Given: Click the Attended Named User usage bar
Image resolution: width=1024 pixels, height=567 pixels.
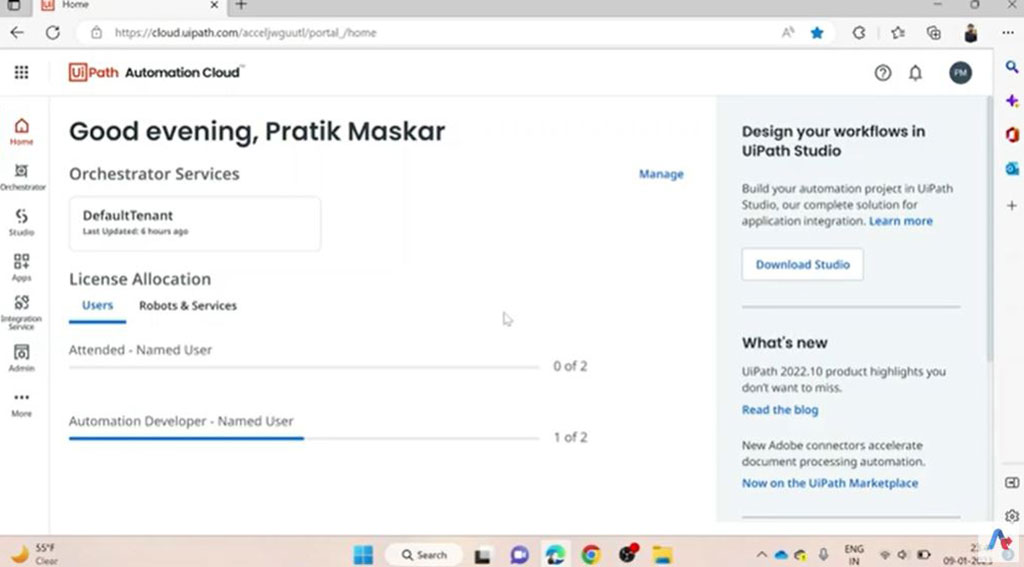Looking at the screenshot, I should [x=304, y=367].
